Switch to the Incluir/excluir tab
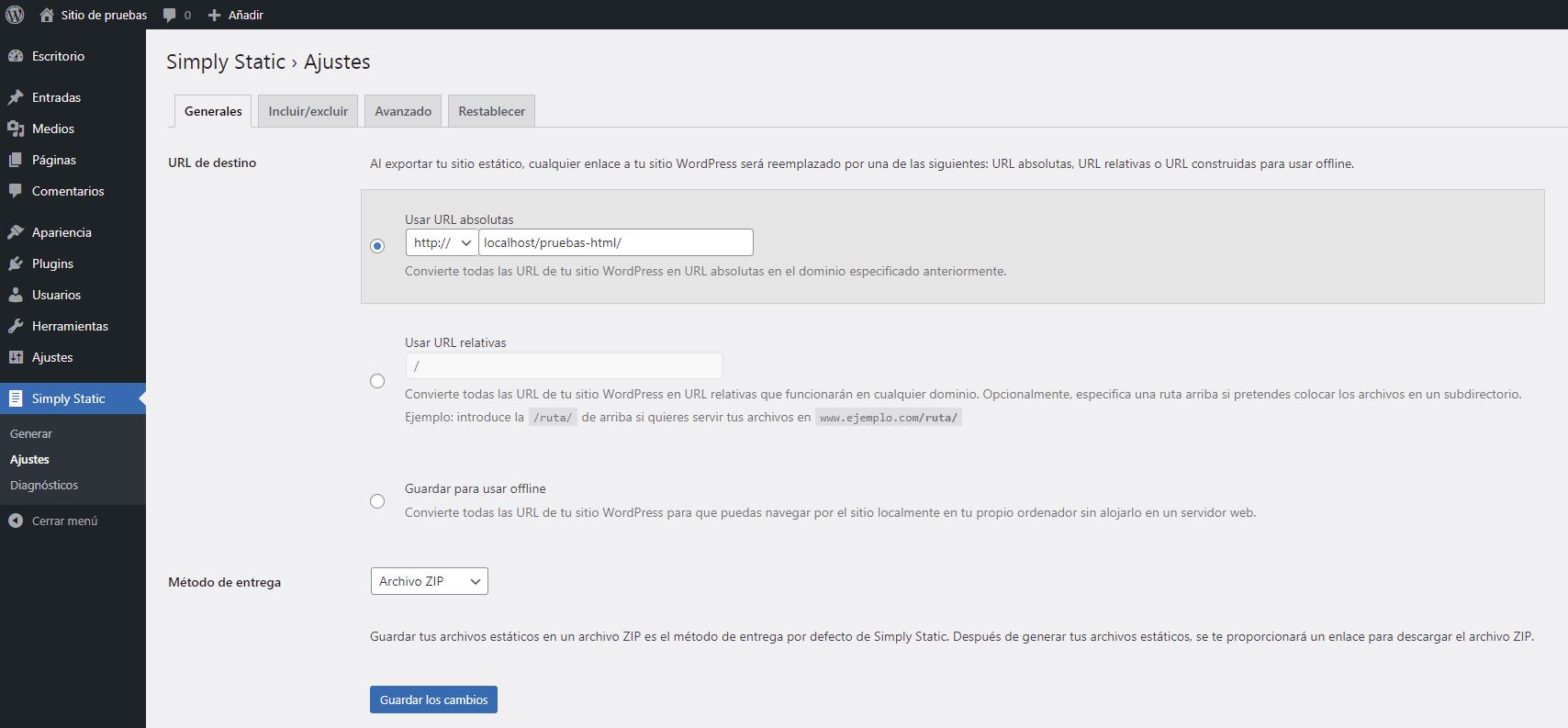1568x728 pixels. (x=308, y=111)
